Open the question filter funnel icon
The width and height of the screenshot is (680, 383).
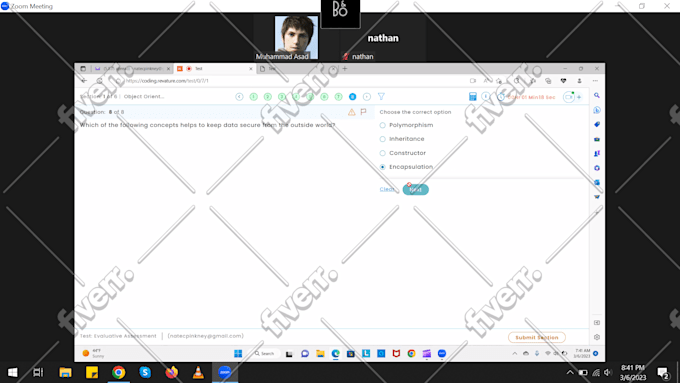tap(381, 97)
